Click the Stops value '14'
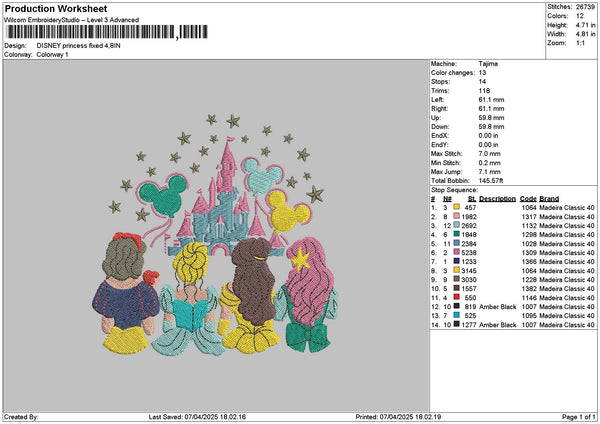 point(482,82)
